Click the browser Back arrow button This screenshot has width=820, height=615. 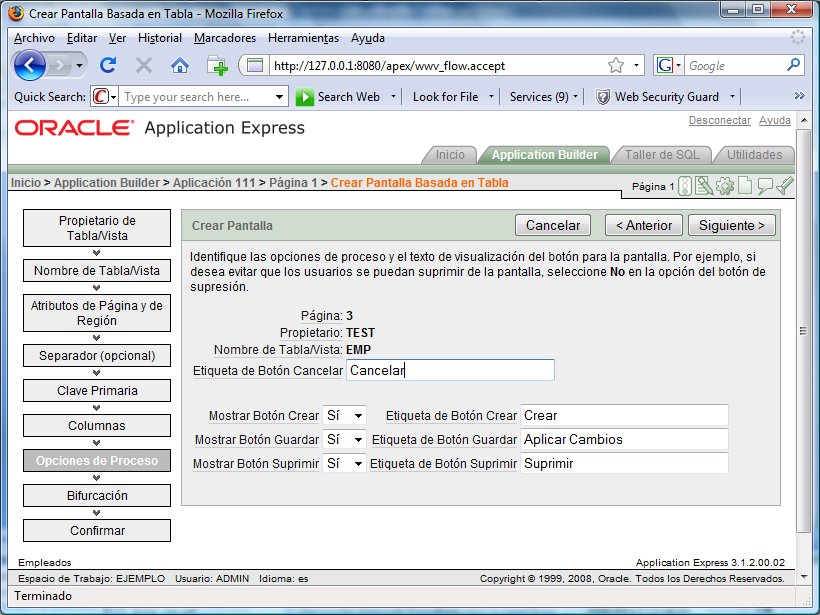29,65
